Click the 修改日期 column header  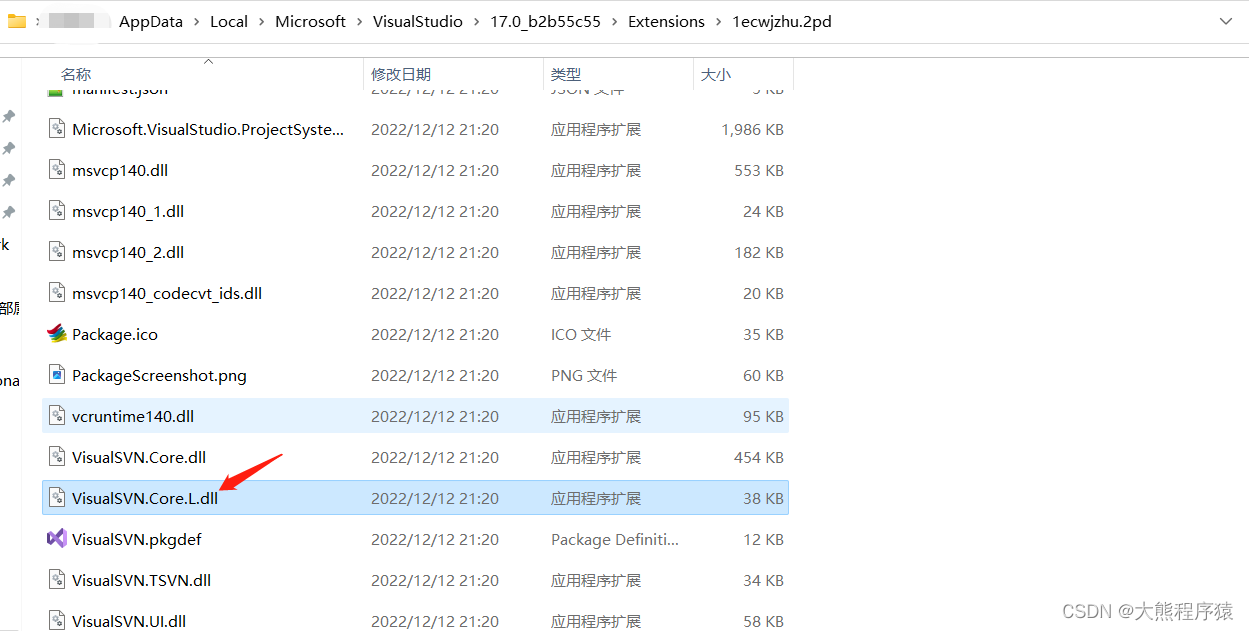(x=400, y=74)
